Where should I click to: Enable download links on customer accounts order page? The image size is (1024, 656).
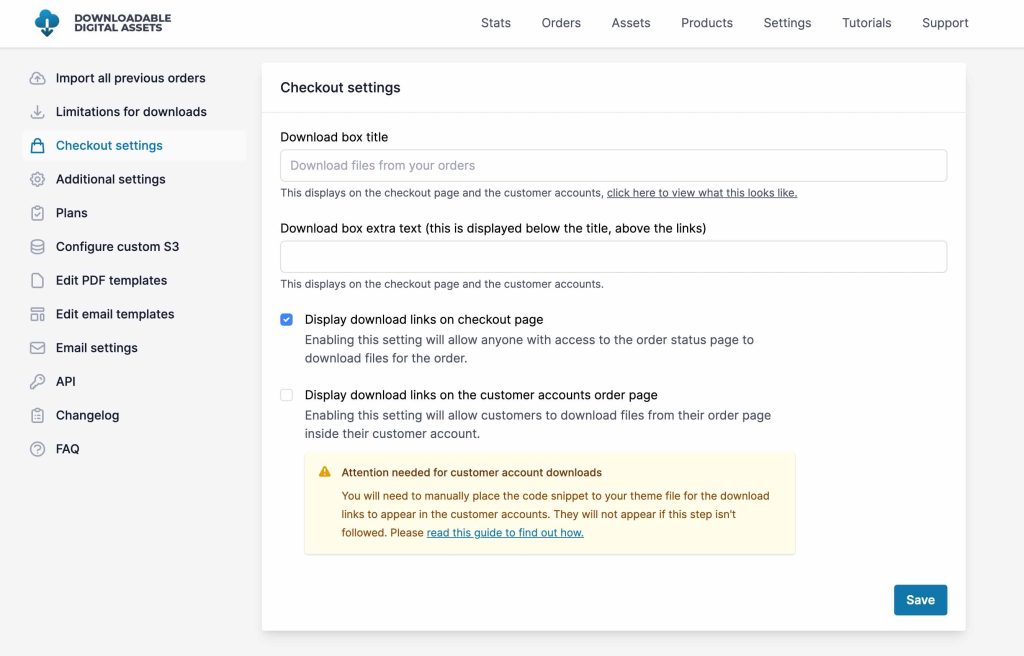[x=287, y=395]
